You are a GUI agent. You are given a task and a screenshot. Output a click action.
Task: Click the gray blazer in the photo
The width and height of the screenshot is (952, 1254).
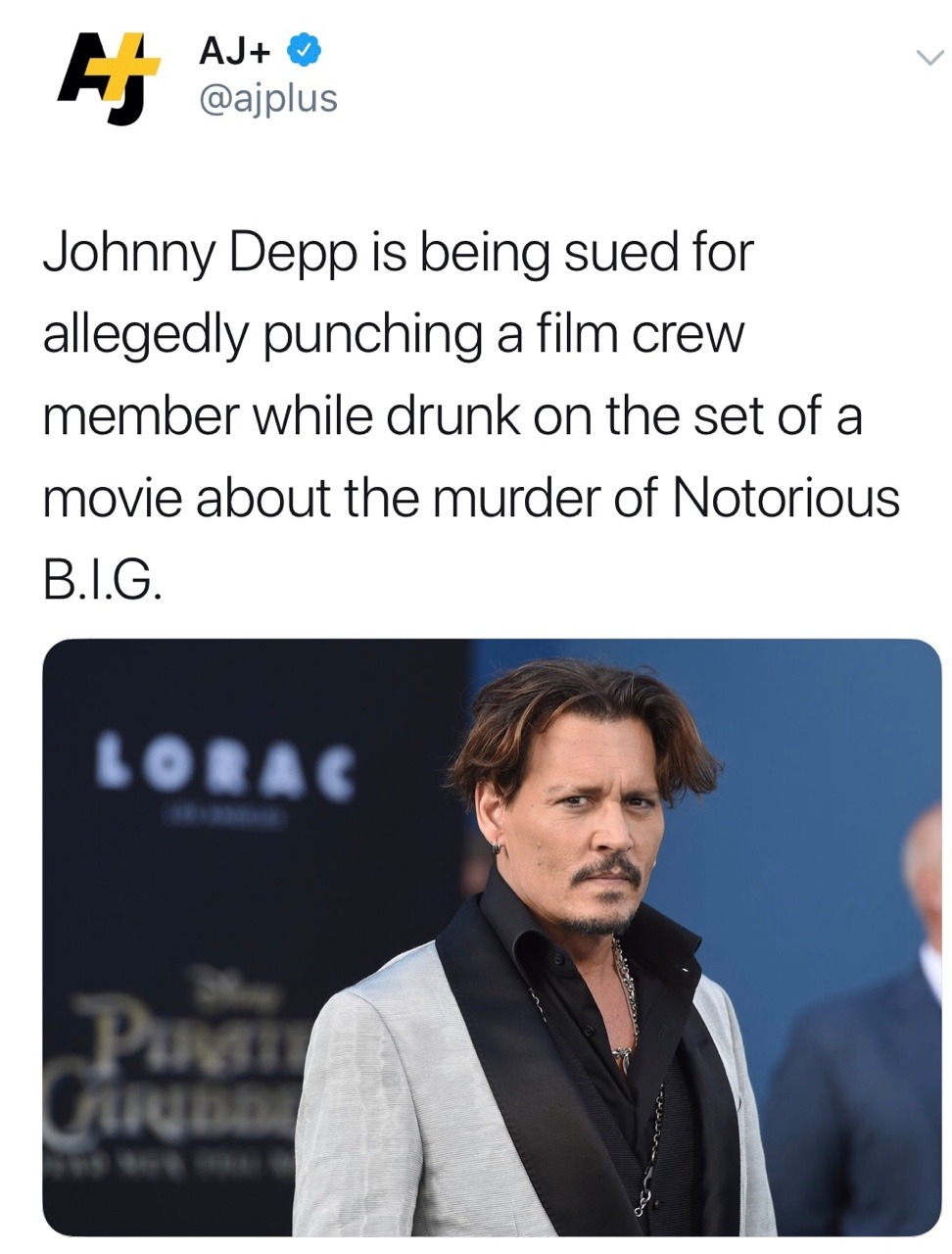[x=411, y=1097]
